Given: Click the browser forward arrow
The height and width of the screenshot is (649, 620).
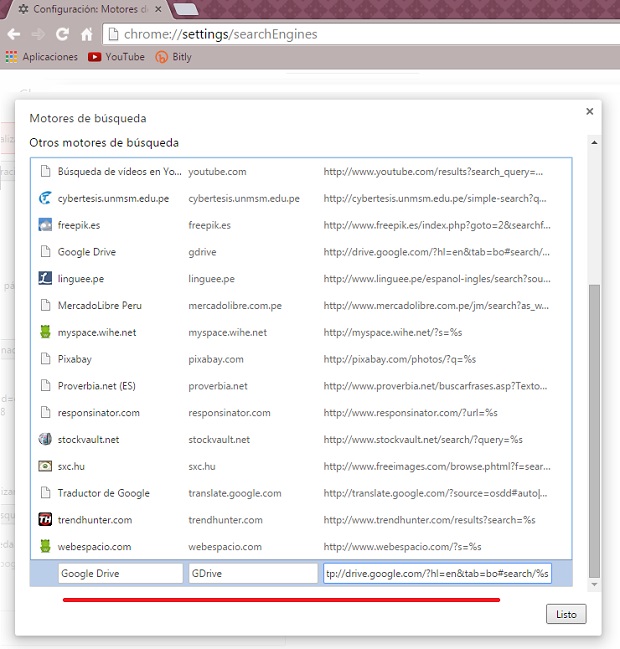Looking at the screenshot, I should [x=38, y=34].
